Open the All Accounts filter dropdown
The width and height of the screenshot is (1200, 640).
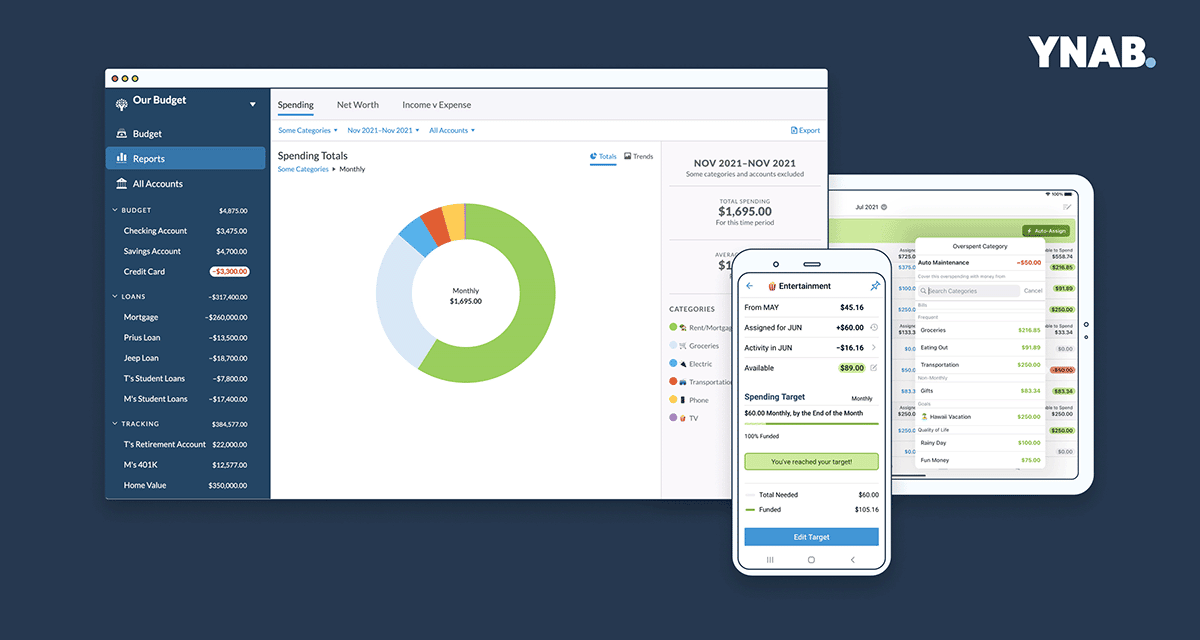[452, 130]
